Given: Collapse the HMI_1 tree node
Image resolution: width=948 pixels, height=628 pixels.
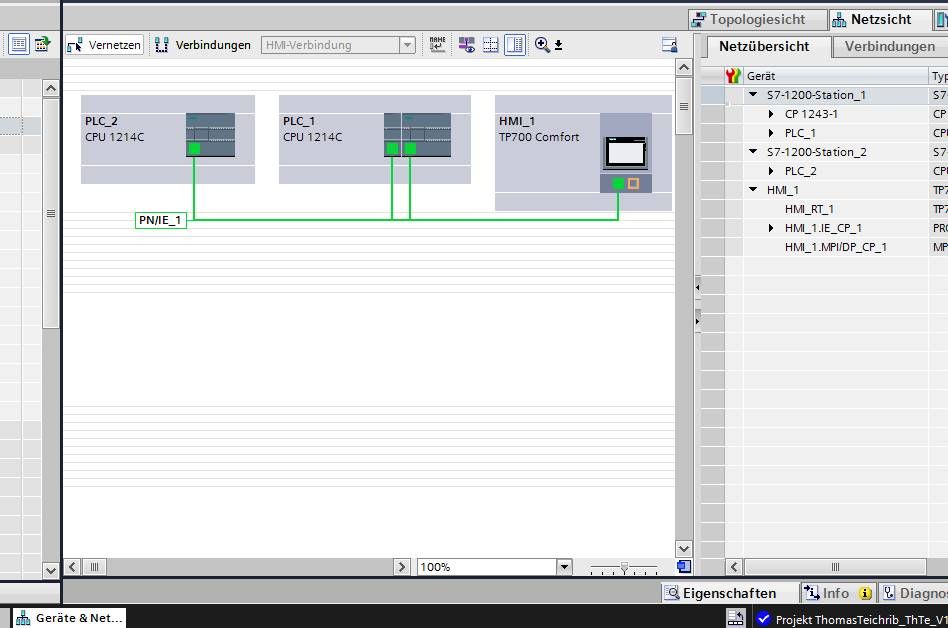Looking at the screenshot, I should [x=753, y=190].
